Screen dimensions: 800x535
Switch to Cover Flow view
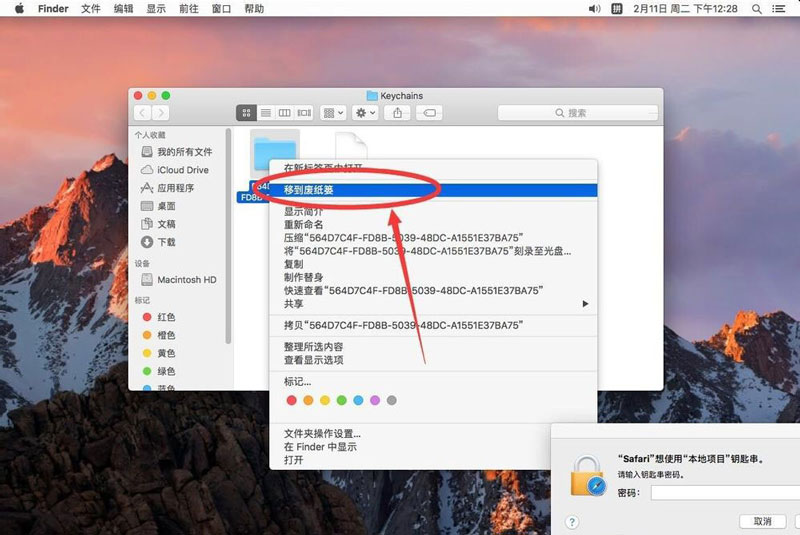tap(304, 113)
